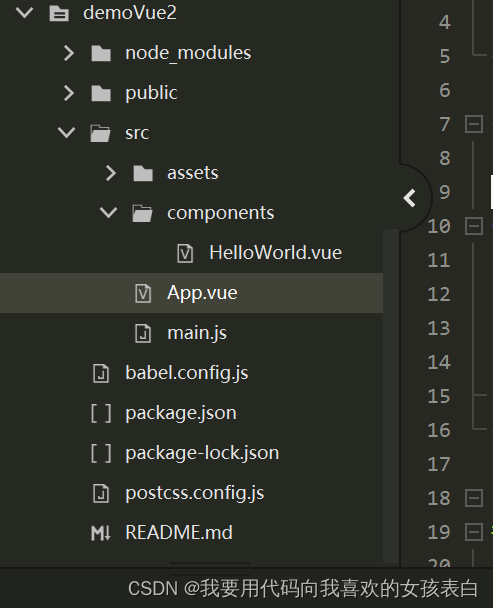Click line number 12 in the gutter
This screenshot has width=493, height=608.
point(439,294)
